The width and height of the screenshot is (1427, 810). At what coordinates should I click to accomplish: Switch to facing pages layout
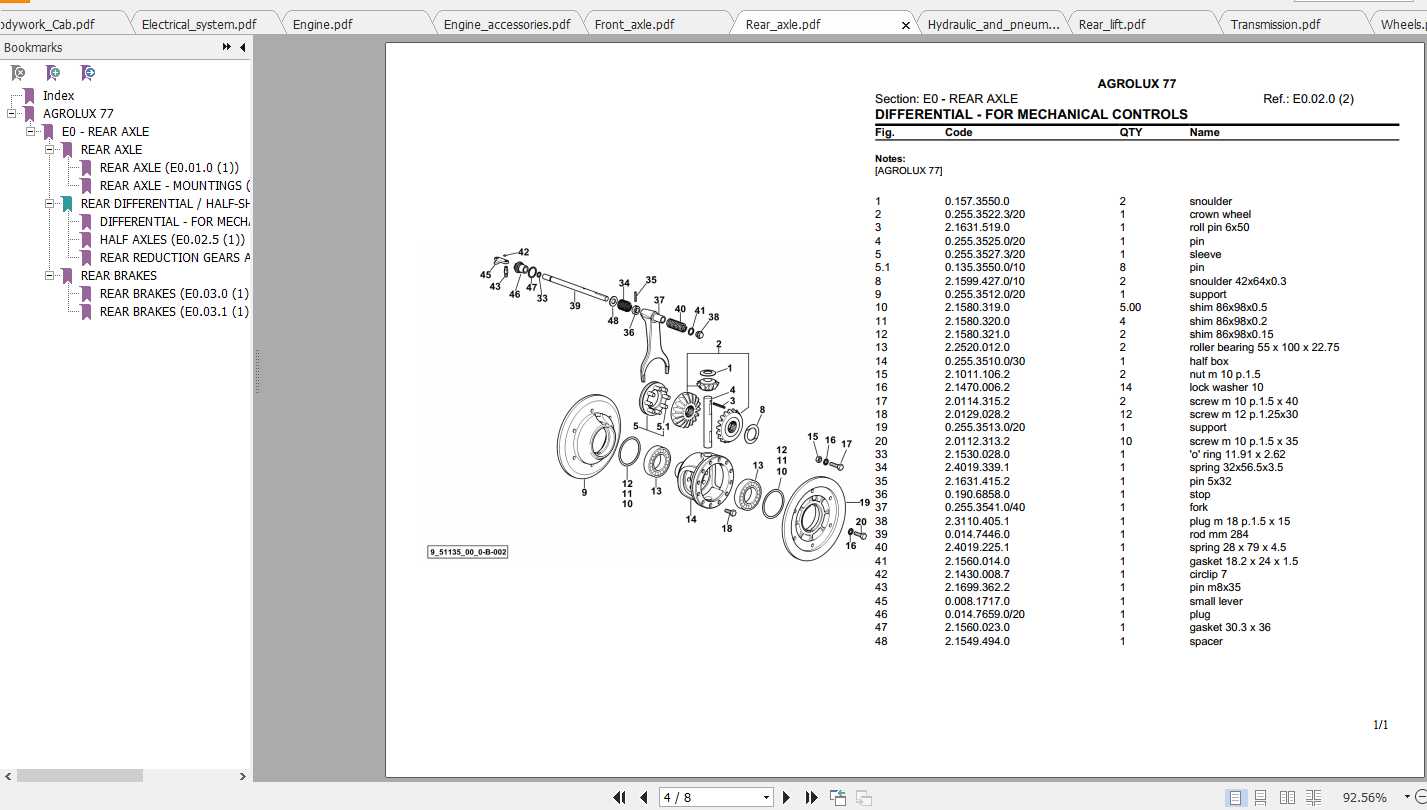1286,797
